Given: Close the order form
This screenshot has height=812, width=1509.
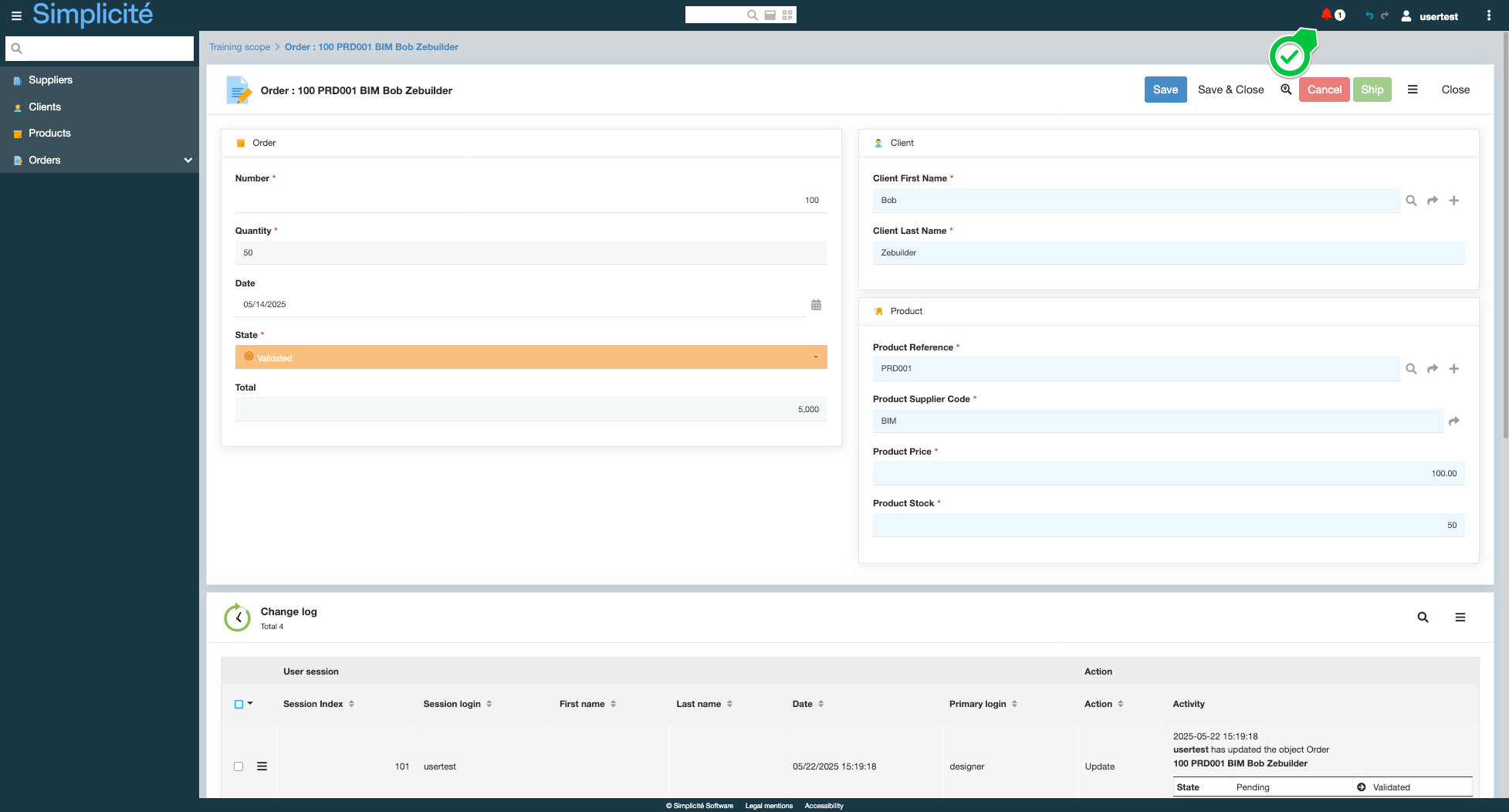Looking at the screenshot, I should [x=1456, y=90].
